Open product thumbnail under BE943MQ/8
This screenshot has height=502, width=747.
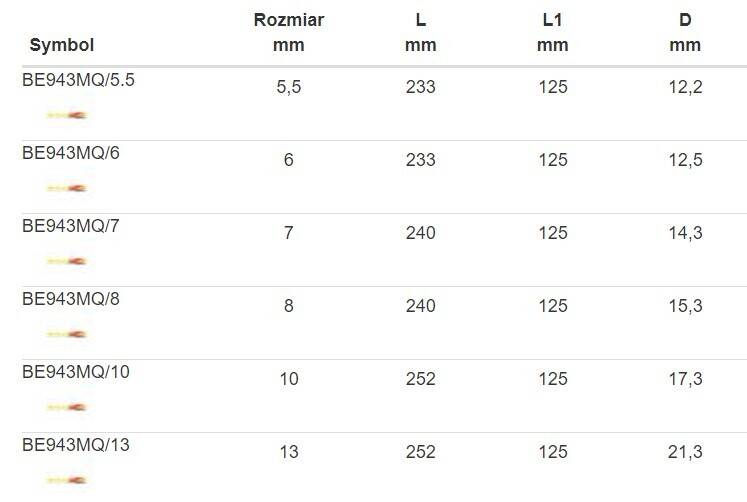coord(66,334)
